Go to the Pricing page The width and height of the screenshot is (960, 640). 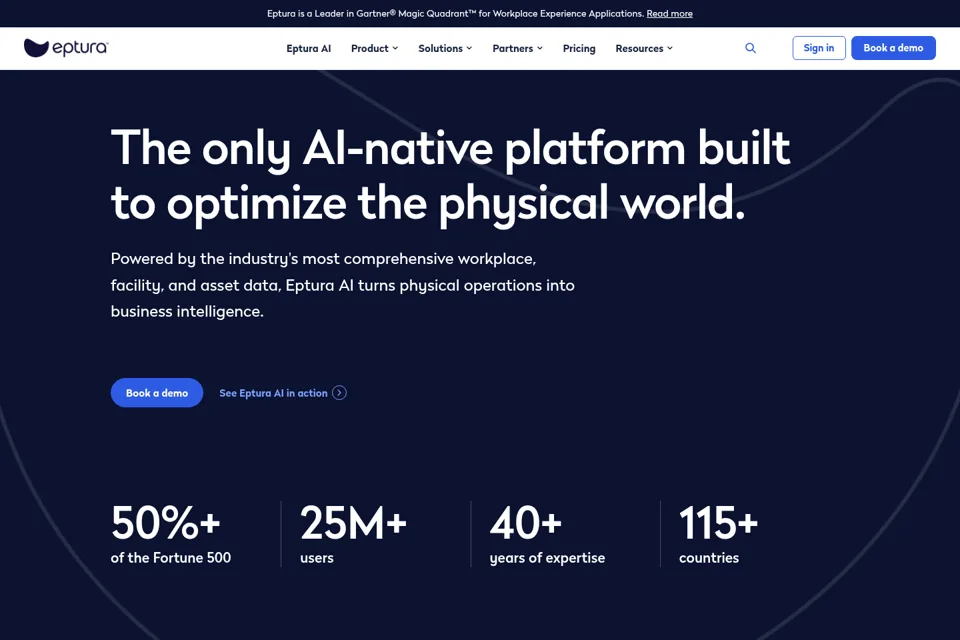coord(579,48)
